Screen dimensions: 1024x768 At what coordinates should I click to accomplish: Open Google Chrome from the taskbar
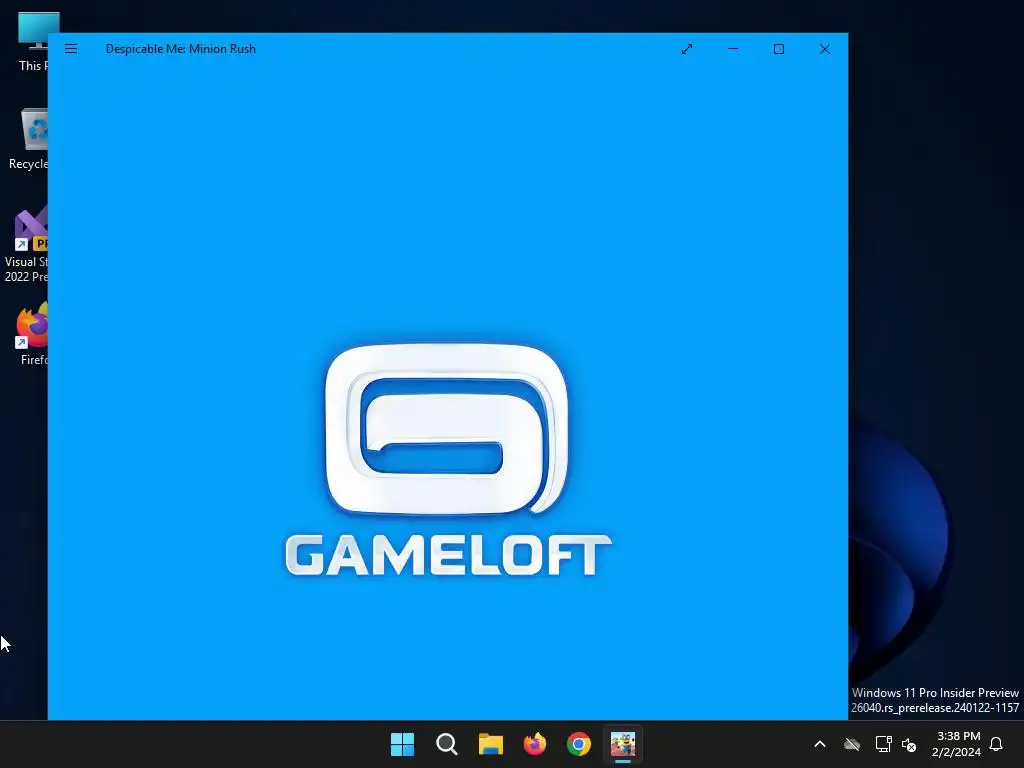click(579, 744)
